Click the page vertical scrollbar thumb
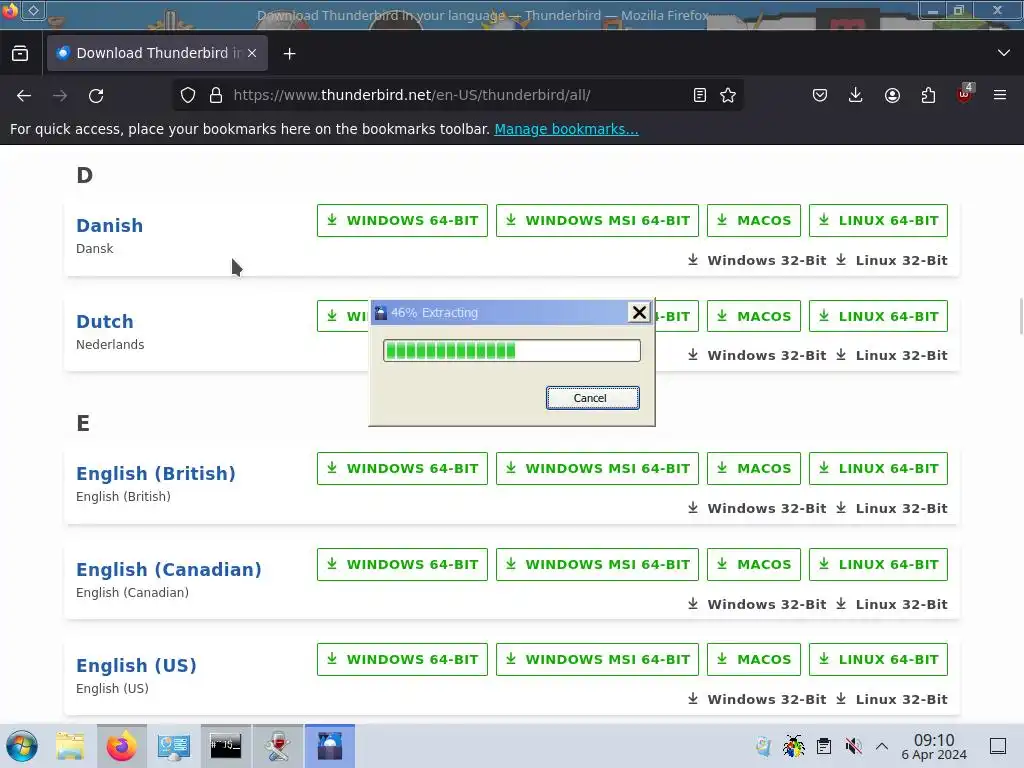Viewport: 1024px width, 768px height. pos(1020,316)
